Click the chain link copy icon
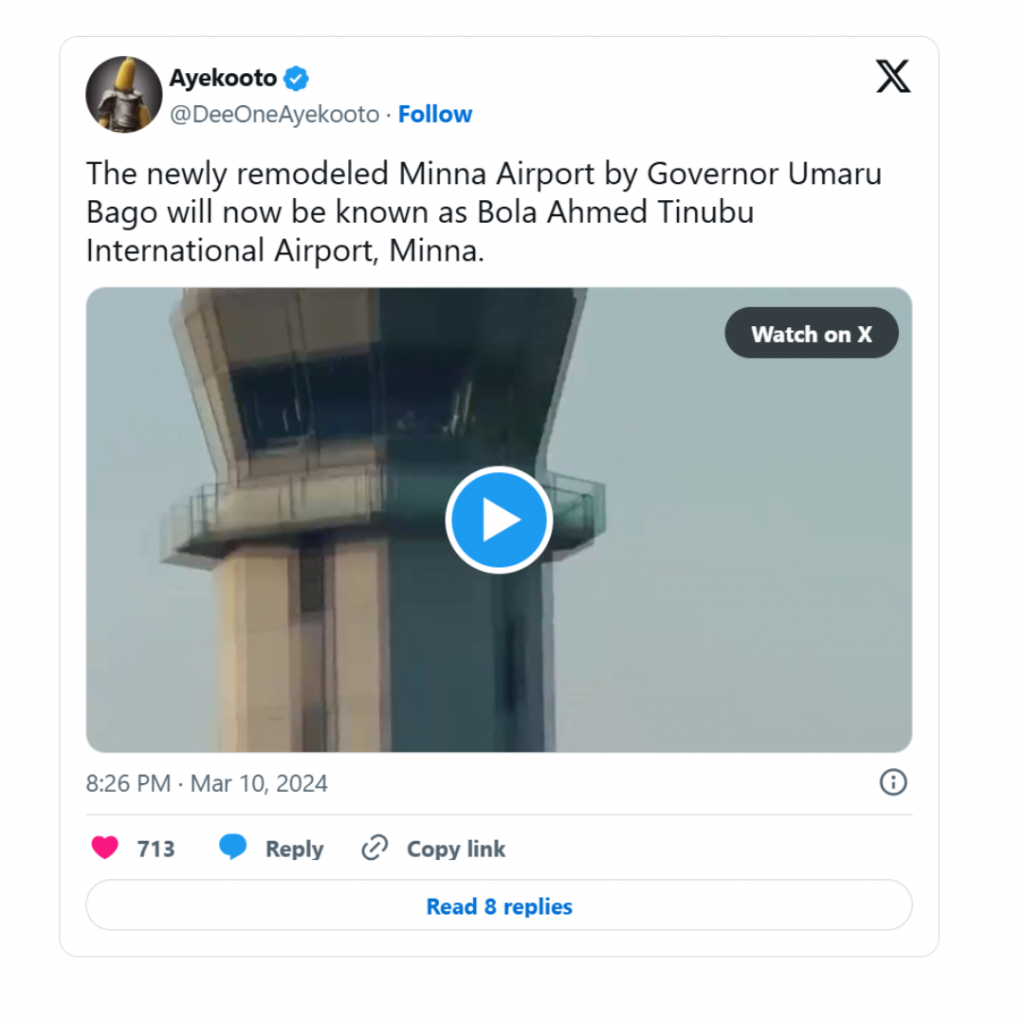Screen dimensions: 1024x1024 [x=375, y=848]
